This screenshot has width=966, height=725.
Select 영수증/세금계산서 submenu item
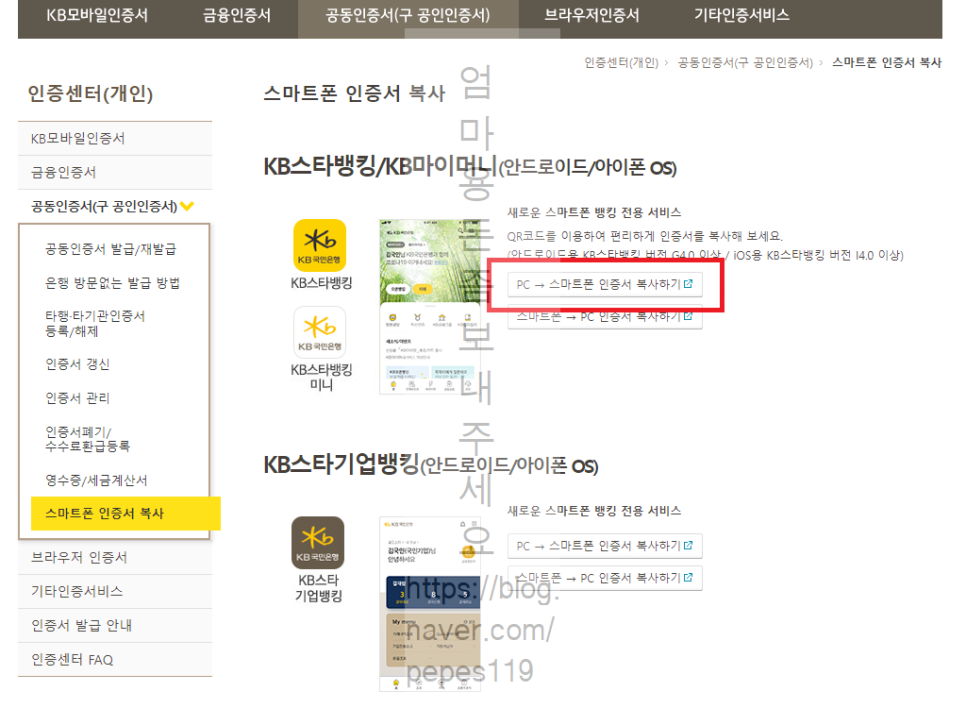pos(96,480)
